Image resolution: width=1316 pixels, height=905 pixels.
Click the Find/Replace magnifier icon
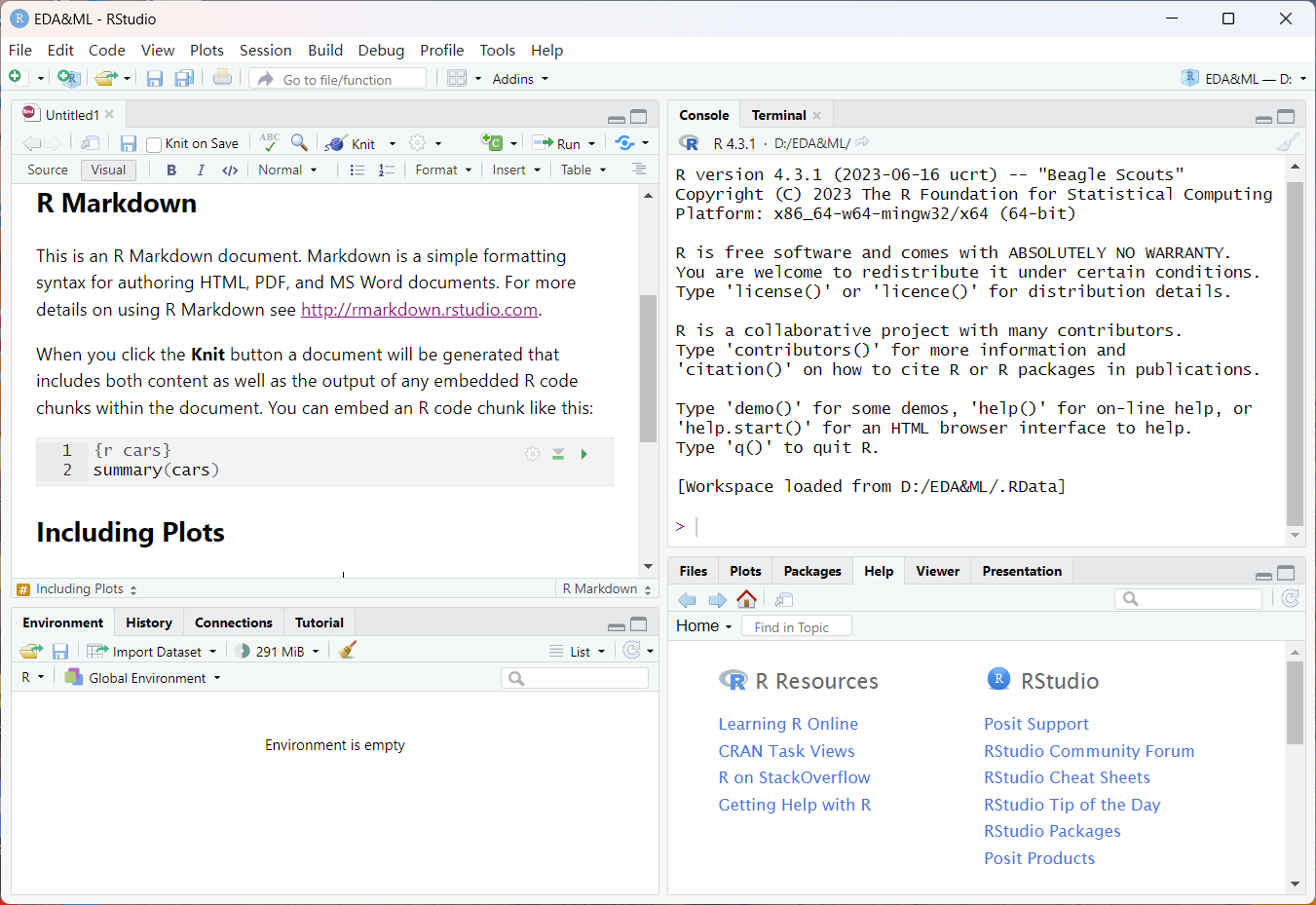pyautogui.click(x=299, y=143)
